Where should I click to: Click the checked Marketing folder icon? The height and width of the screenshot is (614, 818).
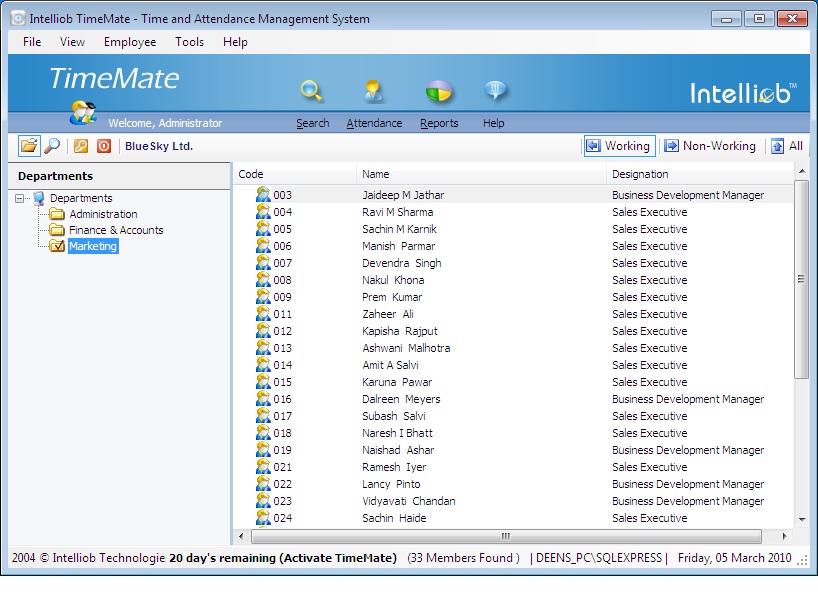point(57,246)
